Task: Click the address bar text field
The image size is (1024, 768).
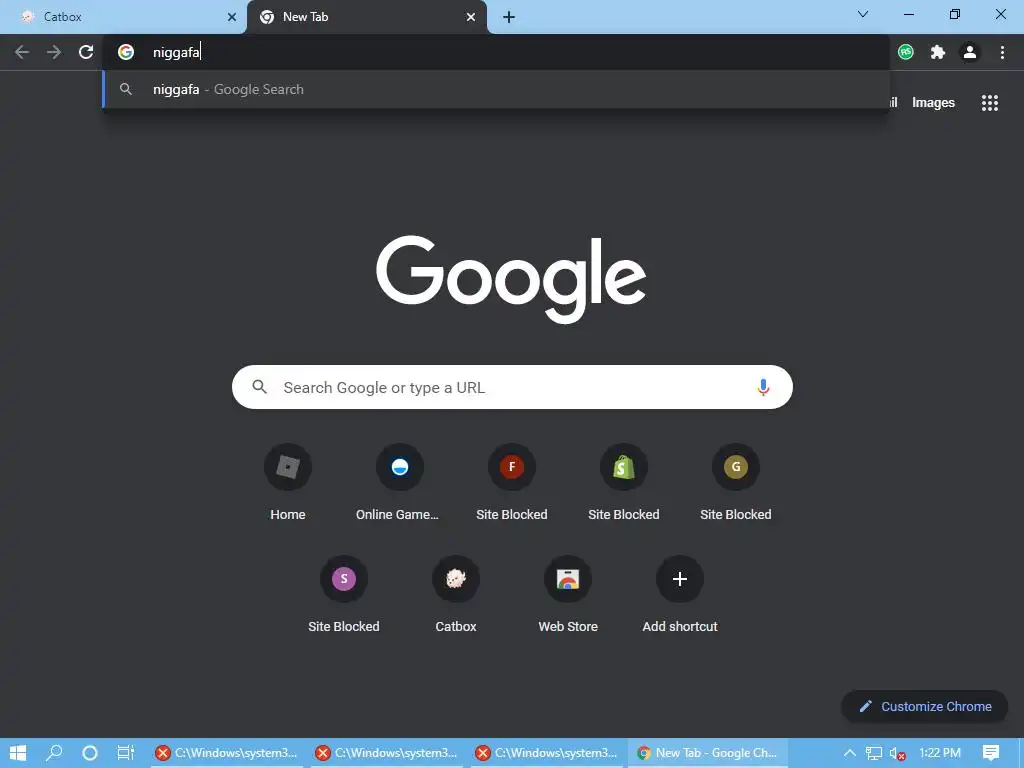Action: [496, 52]
